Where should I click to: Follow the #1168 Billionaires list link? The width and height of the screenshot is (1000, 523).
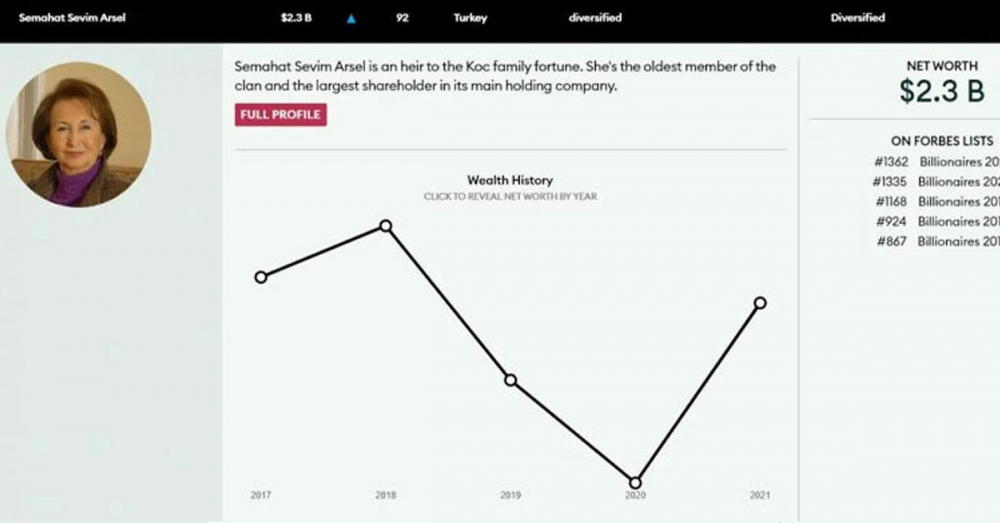[x=935, y=202]
